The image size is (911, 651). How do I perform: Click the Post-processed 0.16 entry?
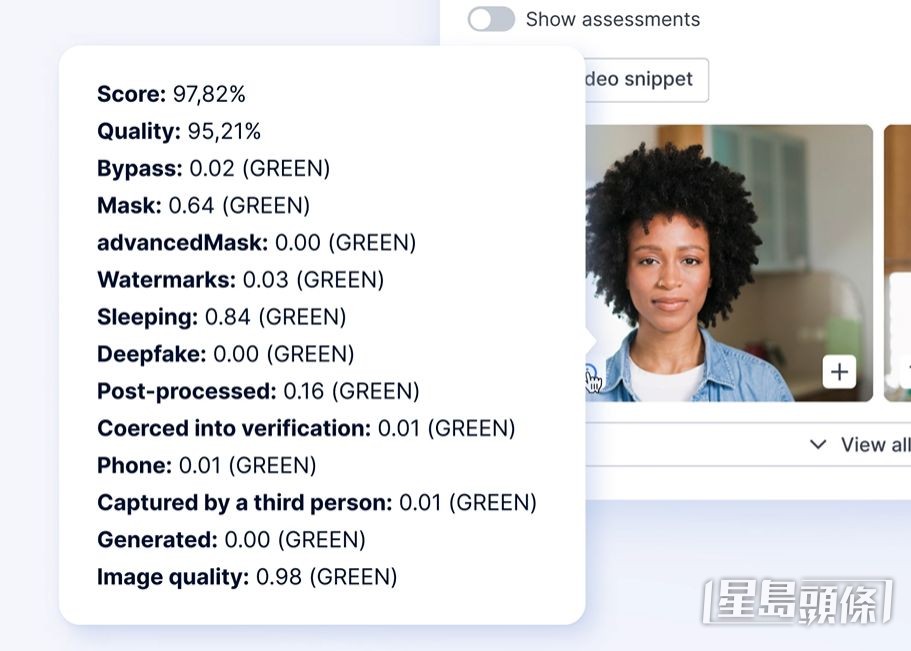[258, 391]
